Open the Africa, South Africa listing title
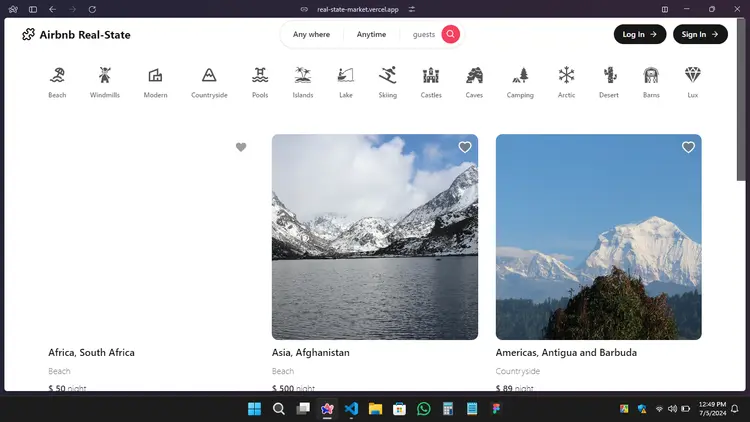The width and height of the screenshot is (750, 422). [91, 353]
